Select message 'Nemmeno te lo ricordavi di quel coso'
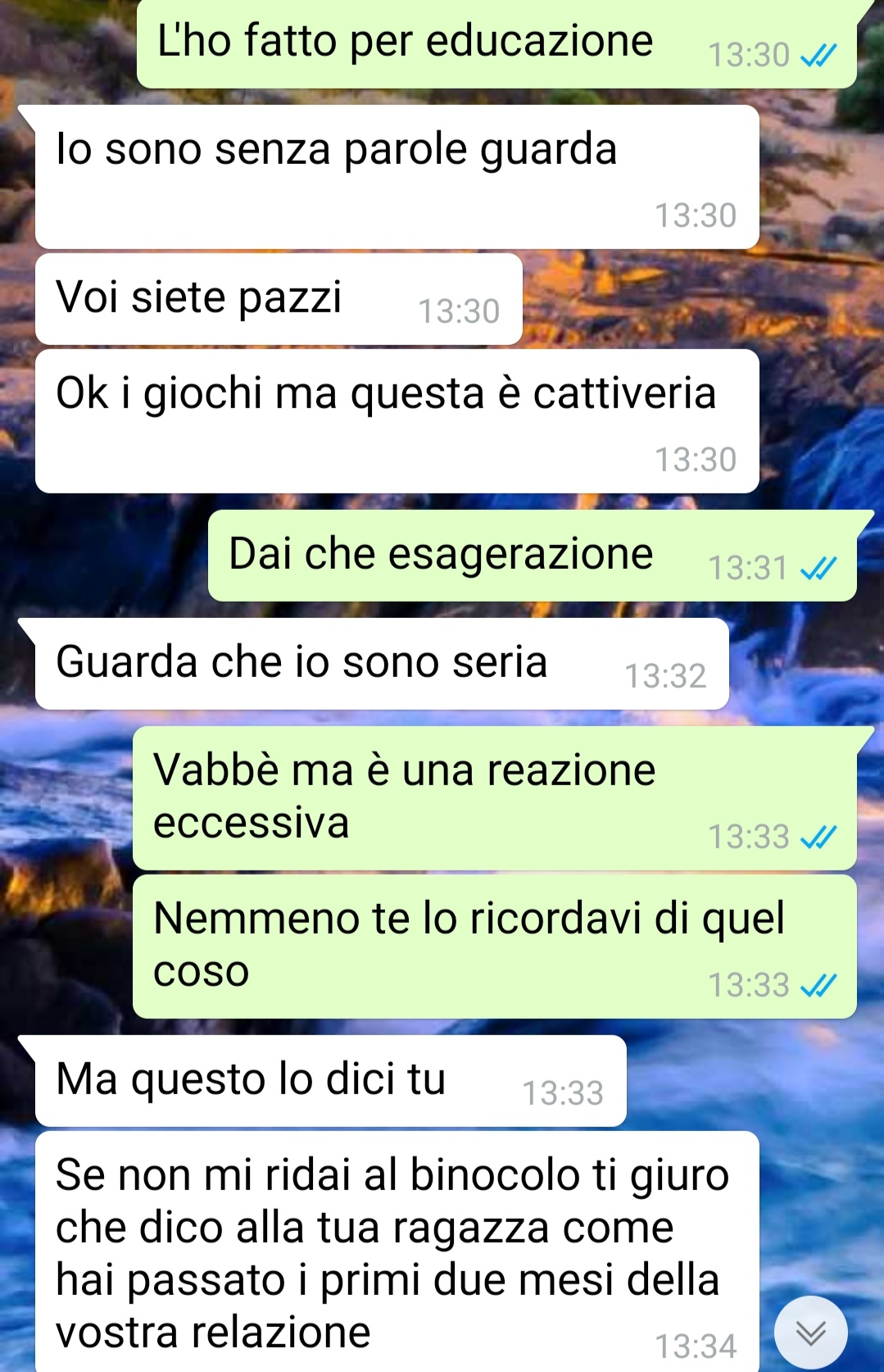884x1372 pixels. (x=495, y=947)
